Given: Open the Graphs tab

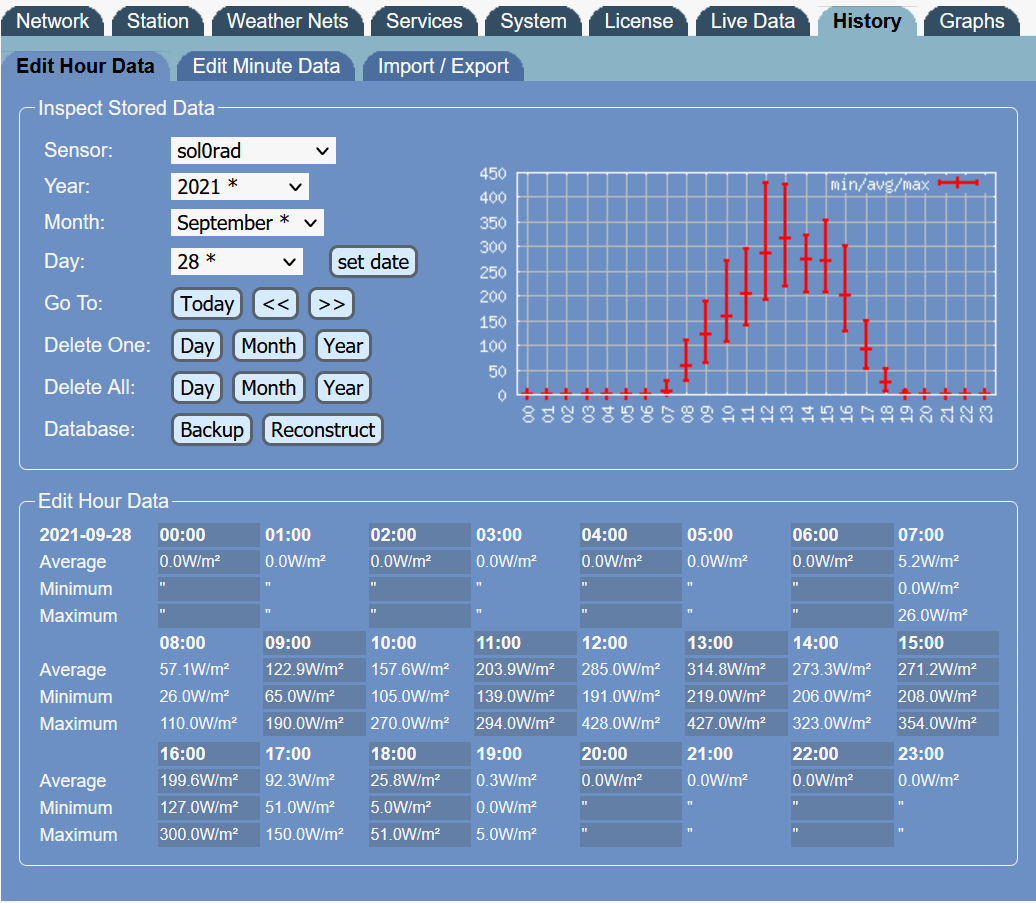Looking at the screenshot, I should [971, 21].
